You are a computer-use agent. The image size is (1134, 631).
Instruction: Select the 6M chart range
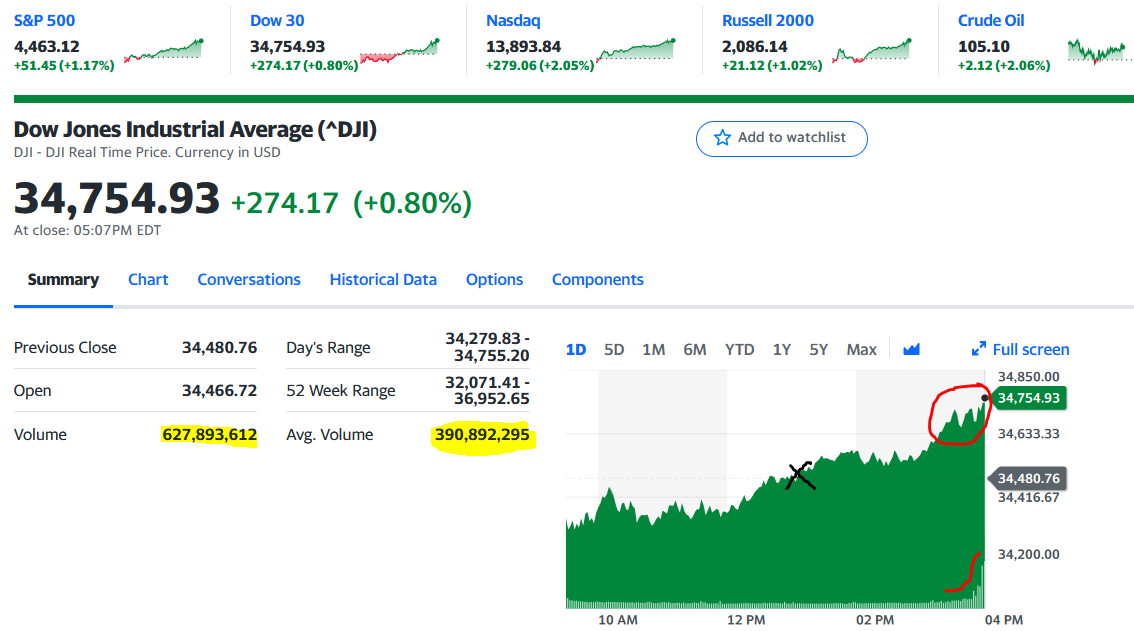pyautogui.click(x=695, y=350)
